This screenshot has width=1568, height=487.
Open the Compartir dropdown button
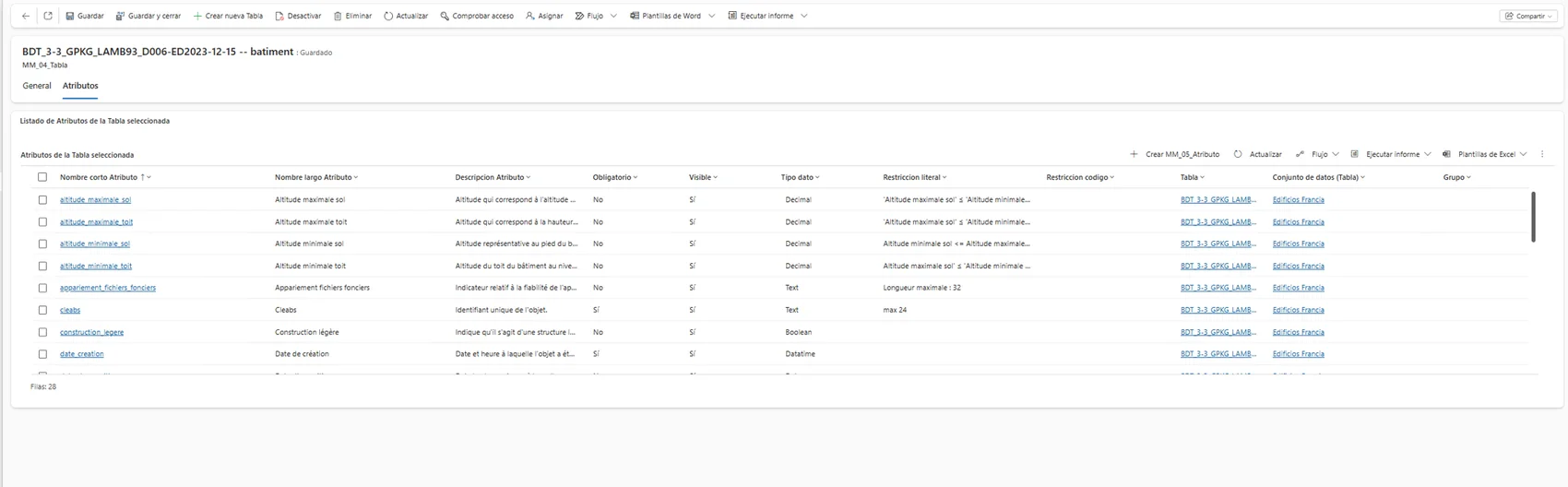(x=1529, y=16)
